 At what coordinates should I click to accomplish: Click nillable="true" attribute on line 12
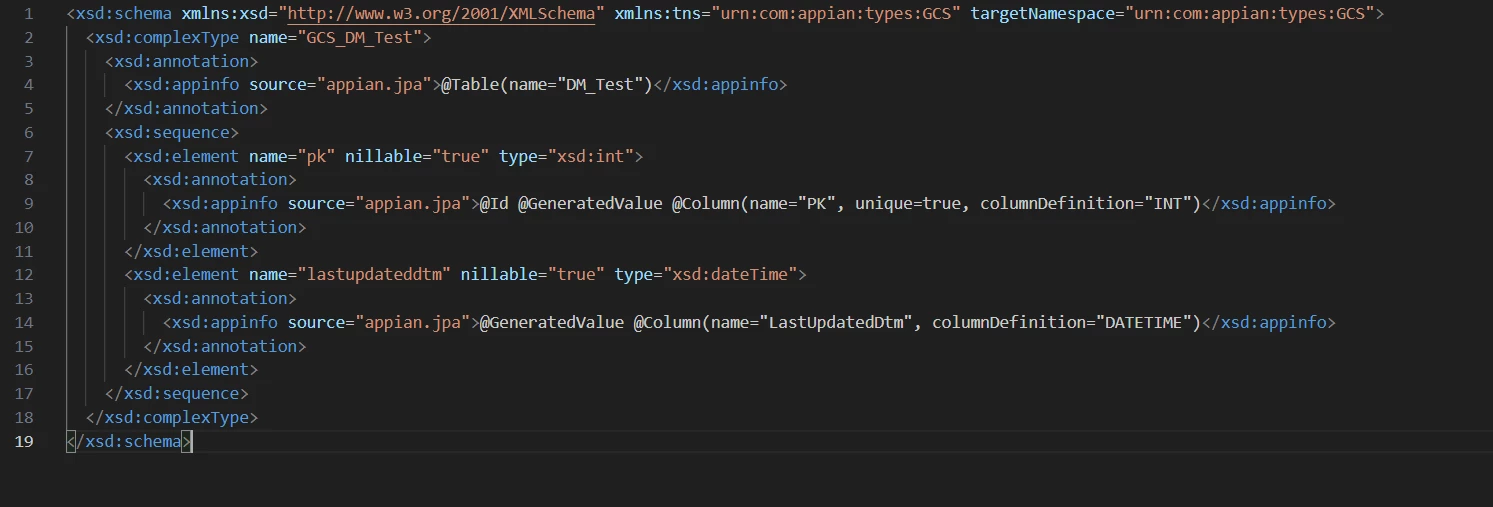click(532, 274)
